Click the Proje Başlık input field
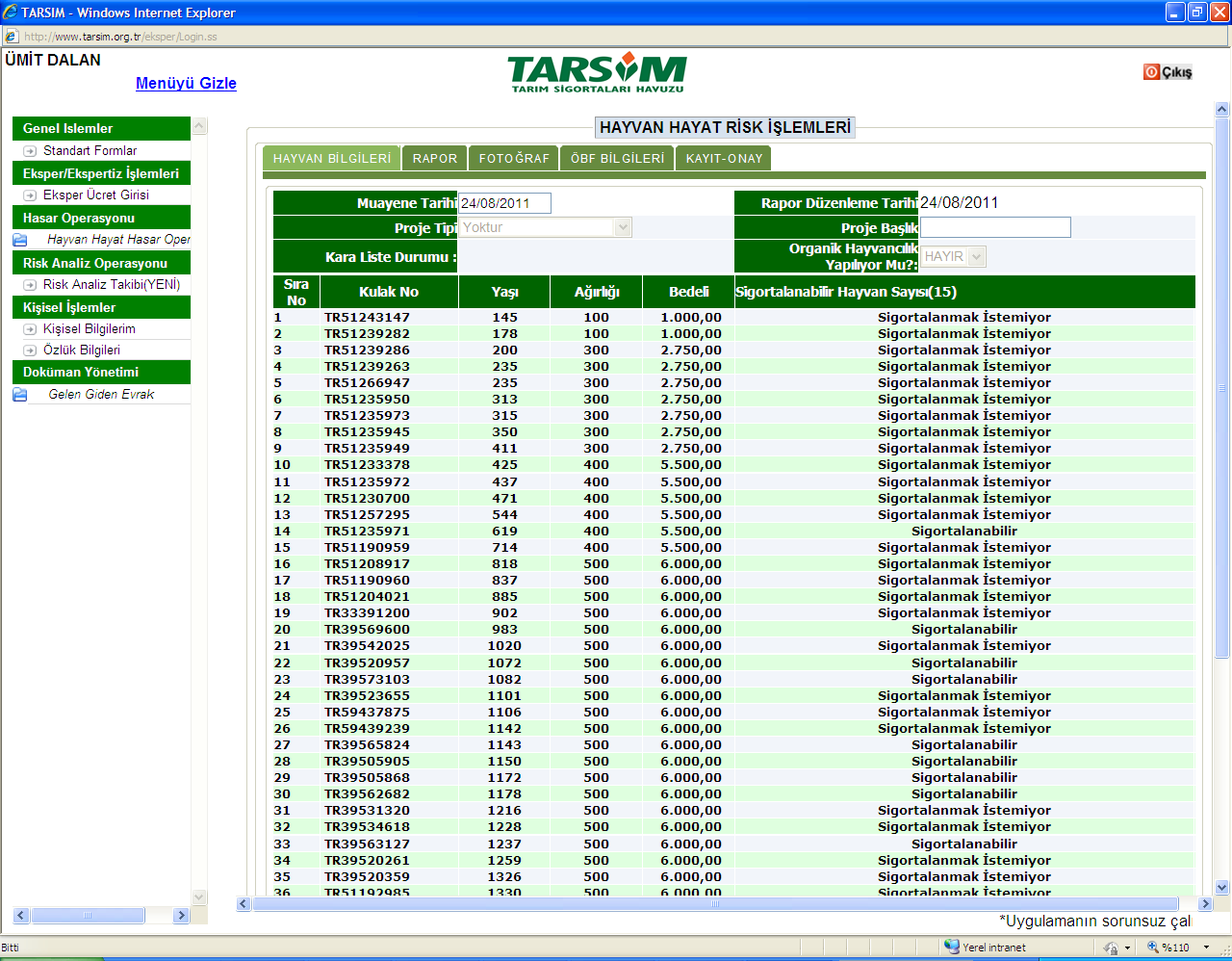The height and width of the screenshot is (961, 1232). pyautogui.click(x=995, y=227)
